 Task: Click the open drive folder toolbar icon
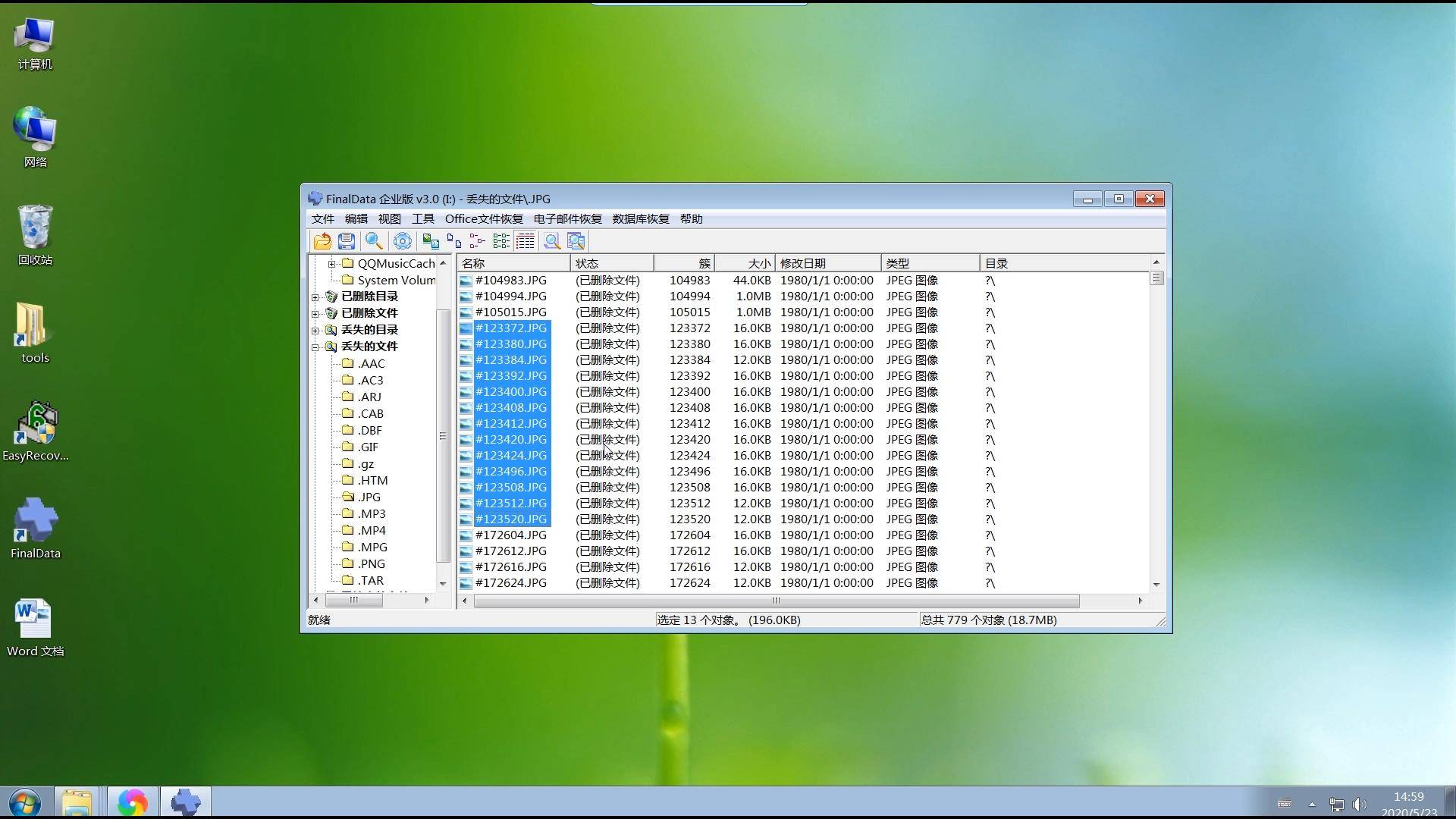tap(322, 241)
